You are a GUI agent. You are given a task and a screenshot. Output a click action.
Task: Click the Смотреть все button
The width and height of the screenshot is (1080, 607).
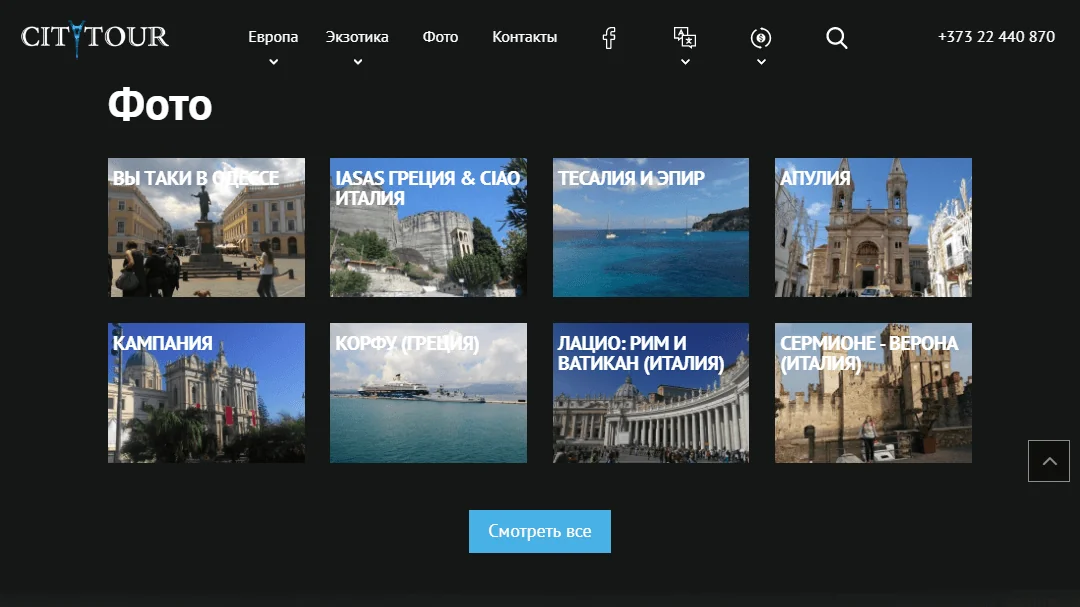(x=540, y=531)
